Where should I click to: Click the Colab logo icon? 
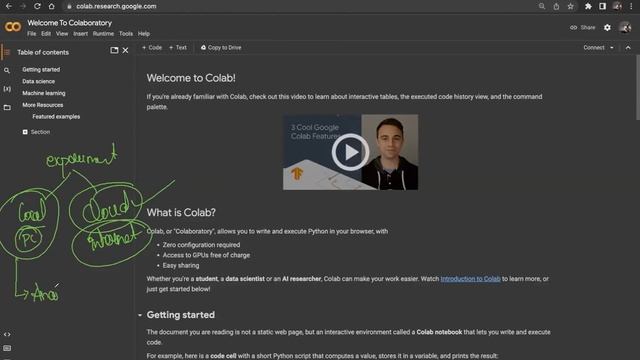click(13, 27)
